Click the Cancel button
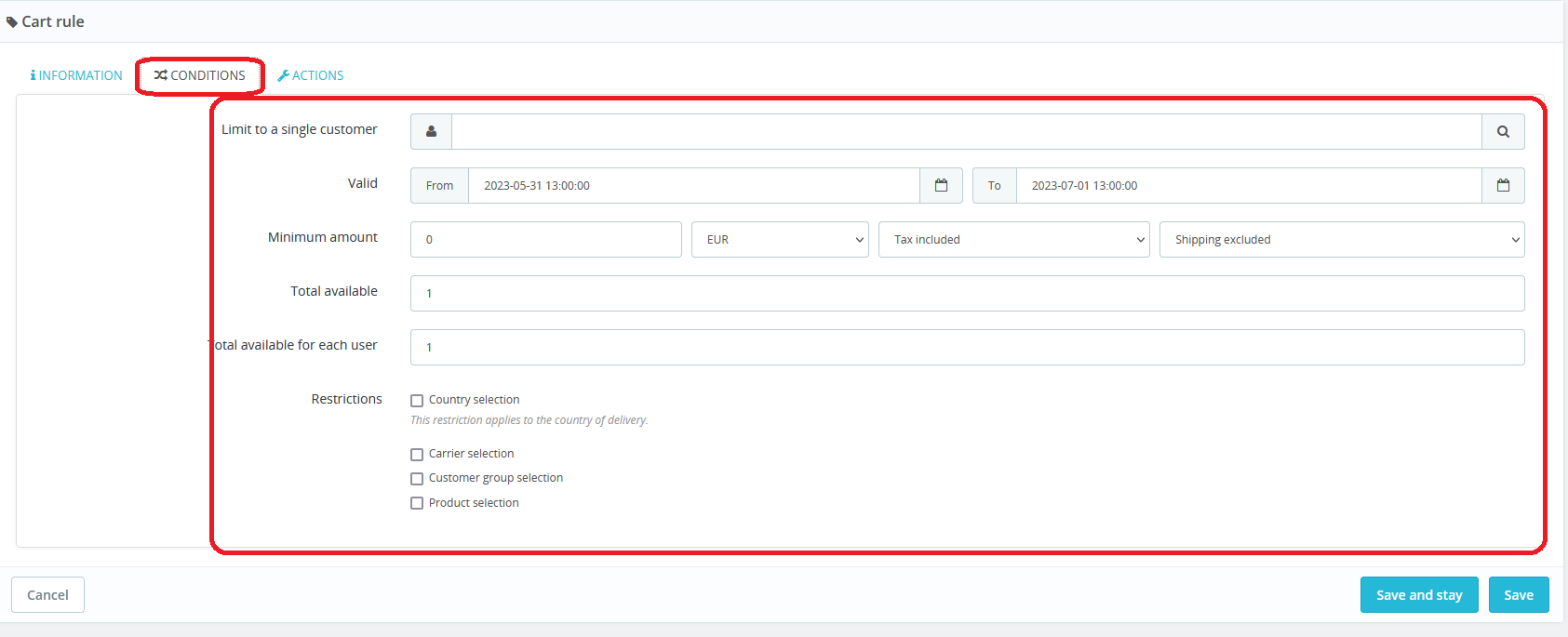Screen dimensions: 1568x637 click(x=47, y=595)
